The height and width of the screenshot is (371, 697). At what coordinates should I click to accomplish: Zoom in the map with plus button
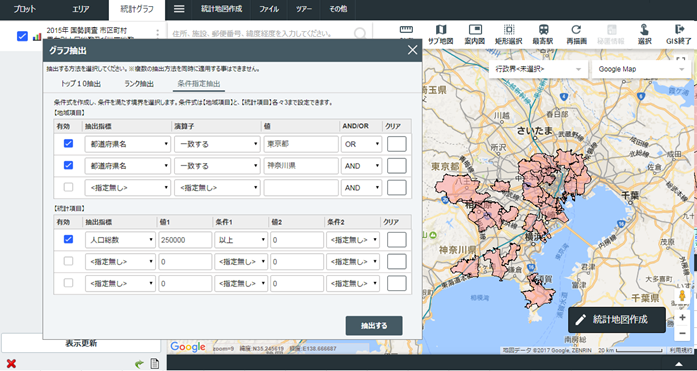pos(682,318)
